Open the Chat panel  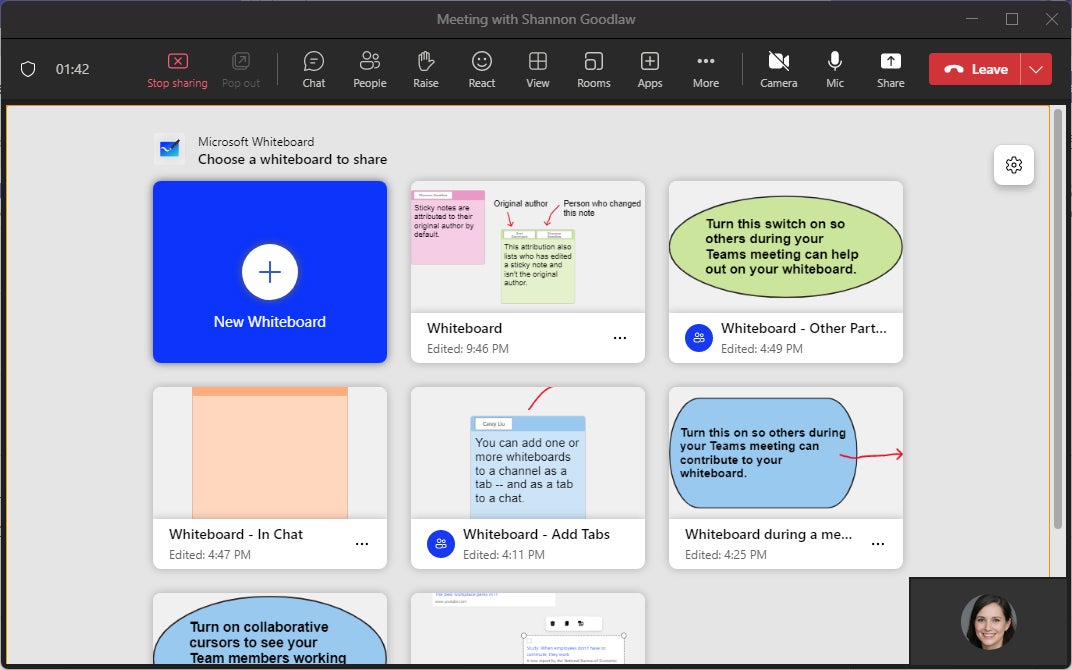[x=314, y=70]
